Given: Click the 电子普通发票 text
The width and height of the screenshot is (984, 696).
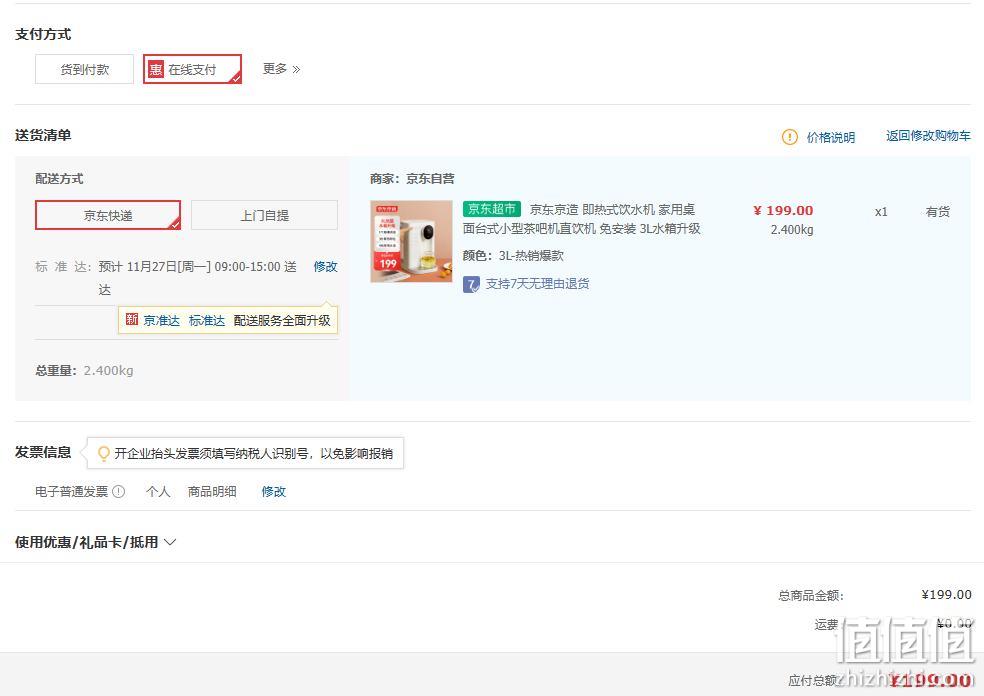Looking at the screenshot, I should pos(72,491).
